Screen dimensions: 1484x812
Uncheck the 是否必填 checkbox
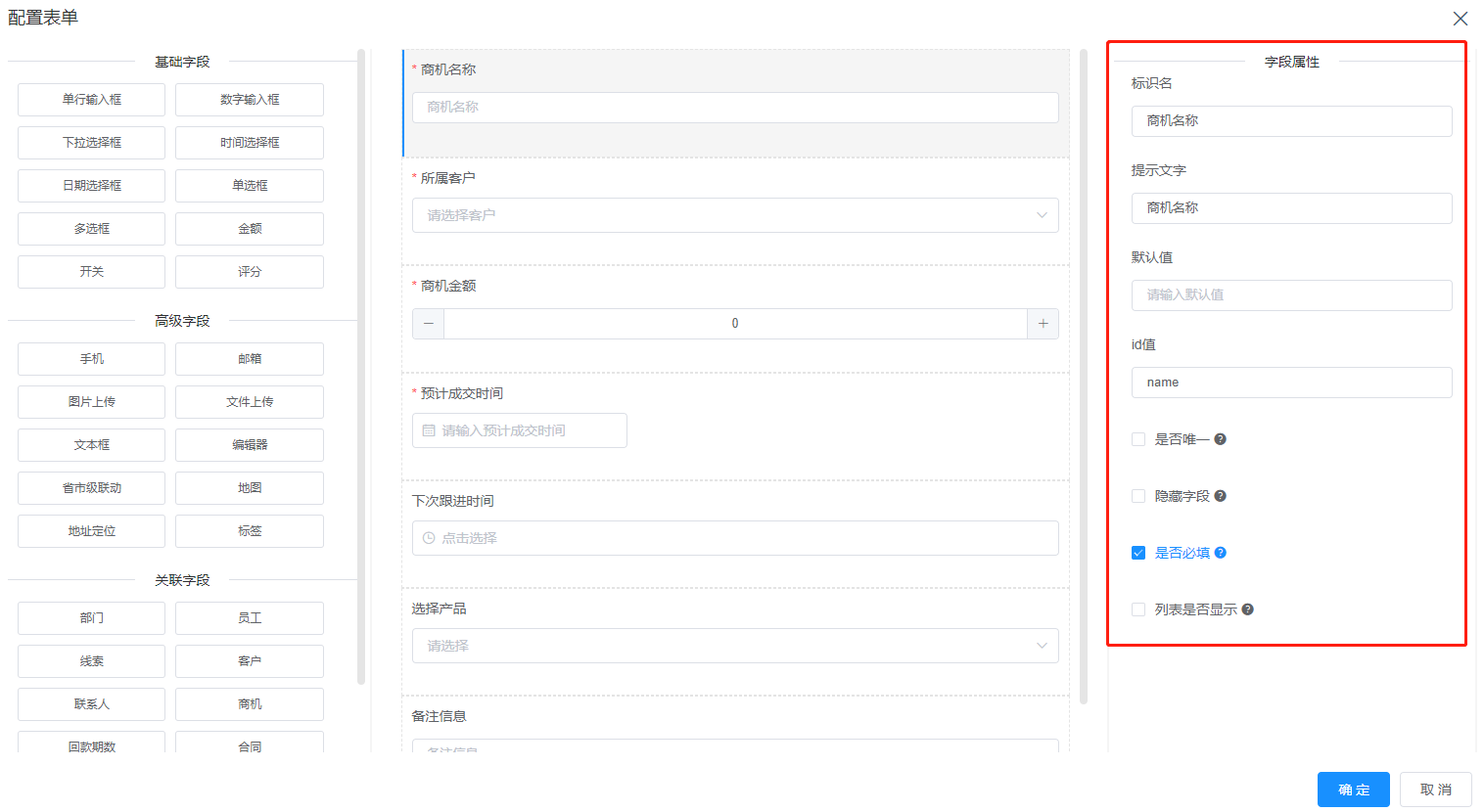(x=1138, y=553)
